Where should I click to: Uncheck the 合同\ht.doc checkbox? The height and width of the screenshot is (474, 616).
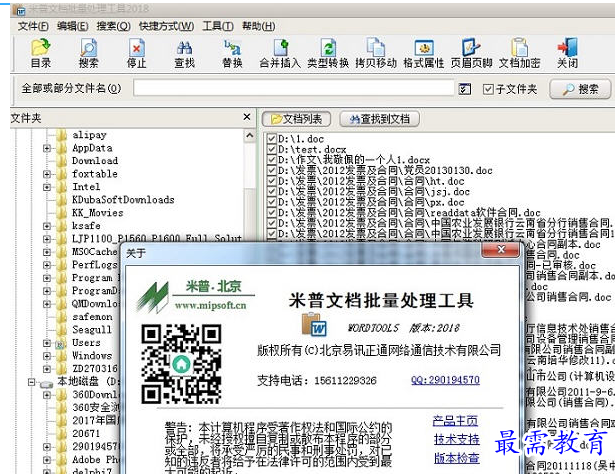click(x=271, y=181)
